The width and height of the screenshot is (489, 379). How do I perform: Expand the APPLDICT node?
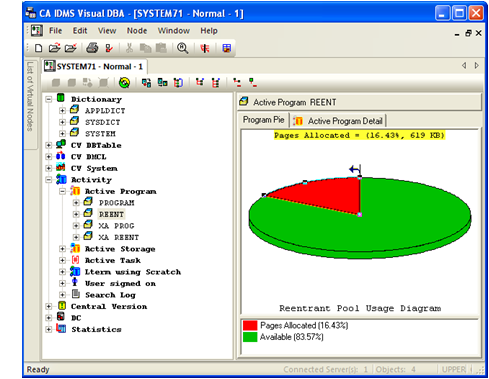62,111
